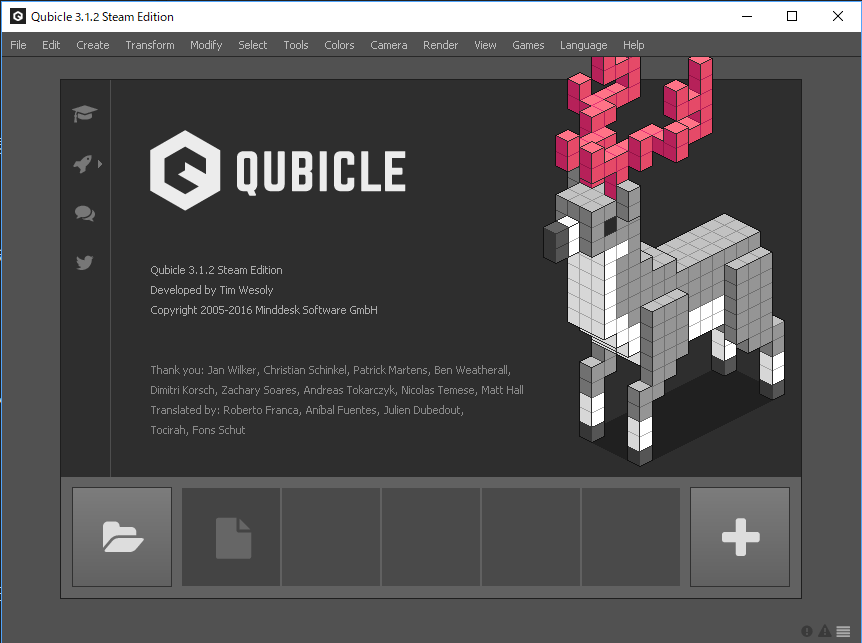This screenshot has height=643, width=862.
Task: Open the Colors menu
Action: pos(339,45)
